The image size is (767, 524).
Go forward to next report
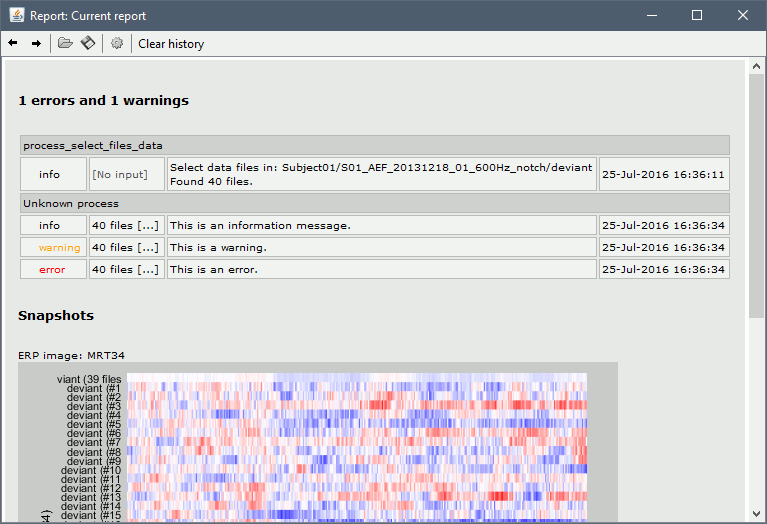[36, 43]
